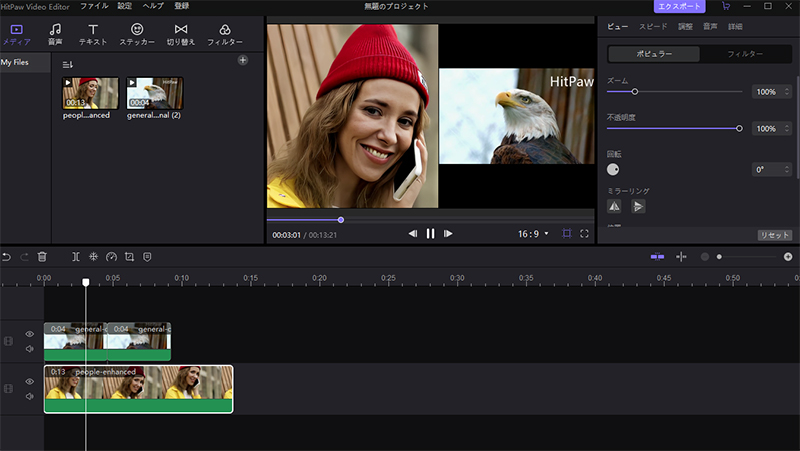Adjust the ズーム 100% stepper arrows
This screenshot has height=451, width=800.
click(x=787, y=92)
